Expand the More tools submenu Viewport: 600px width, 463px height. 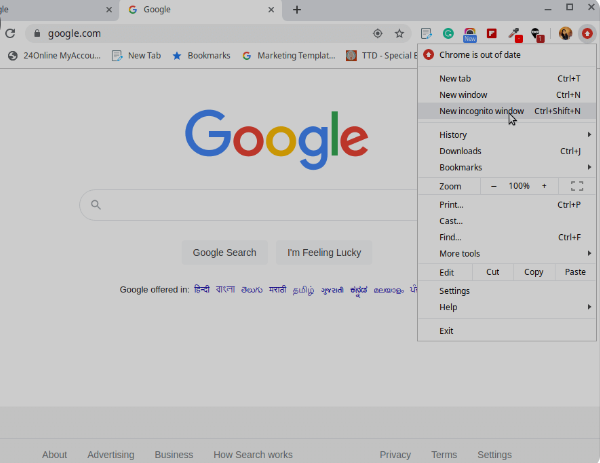(507, 253)
